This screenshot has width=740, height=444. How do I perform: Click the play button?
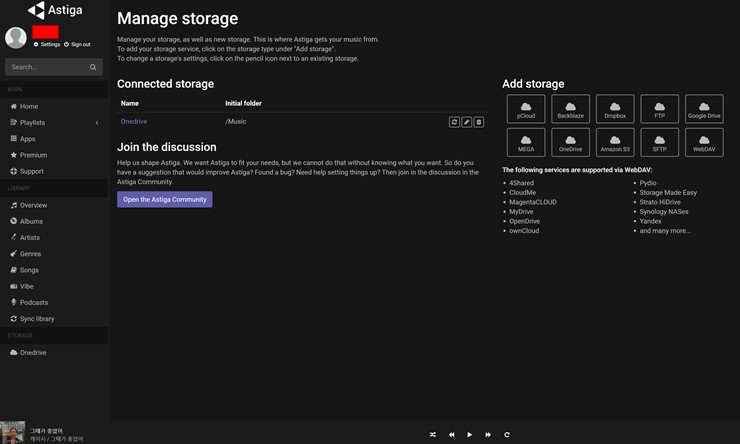470,435
